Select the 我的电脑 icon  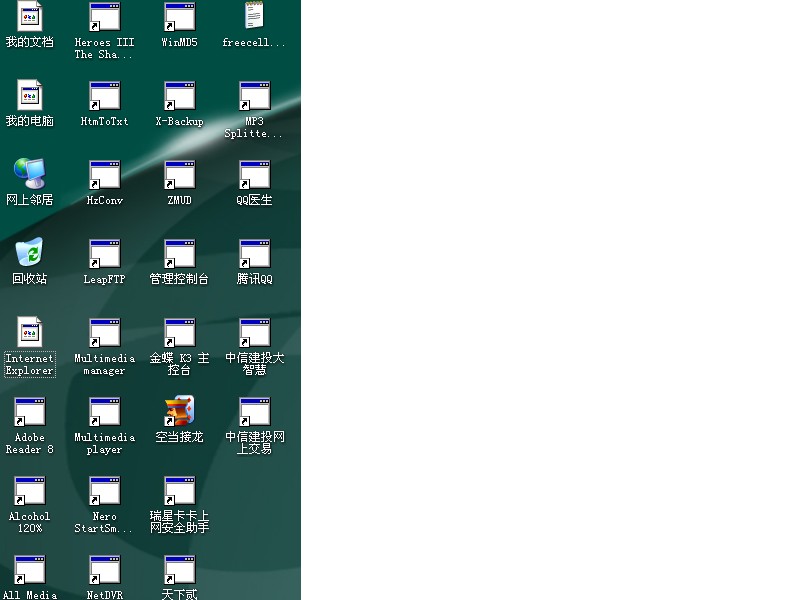click(29, 96)
